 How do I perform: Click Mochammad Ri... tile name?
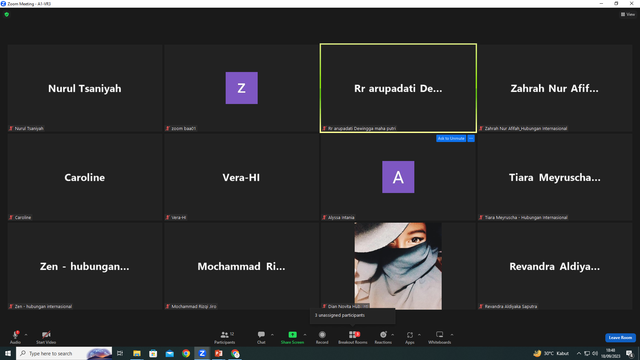coord(241,267)
